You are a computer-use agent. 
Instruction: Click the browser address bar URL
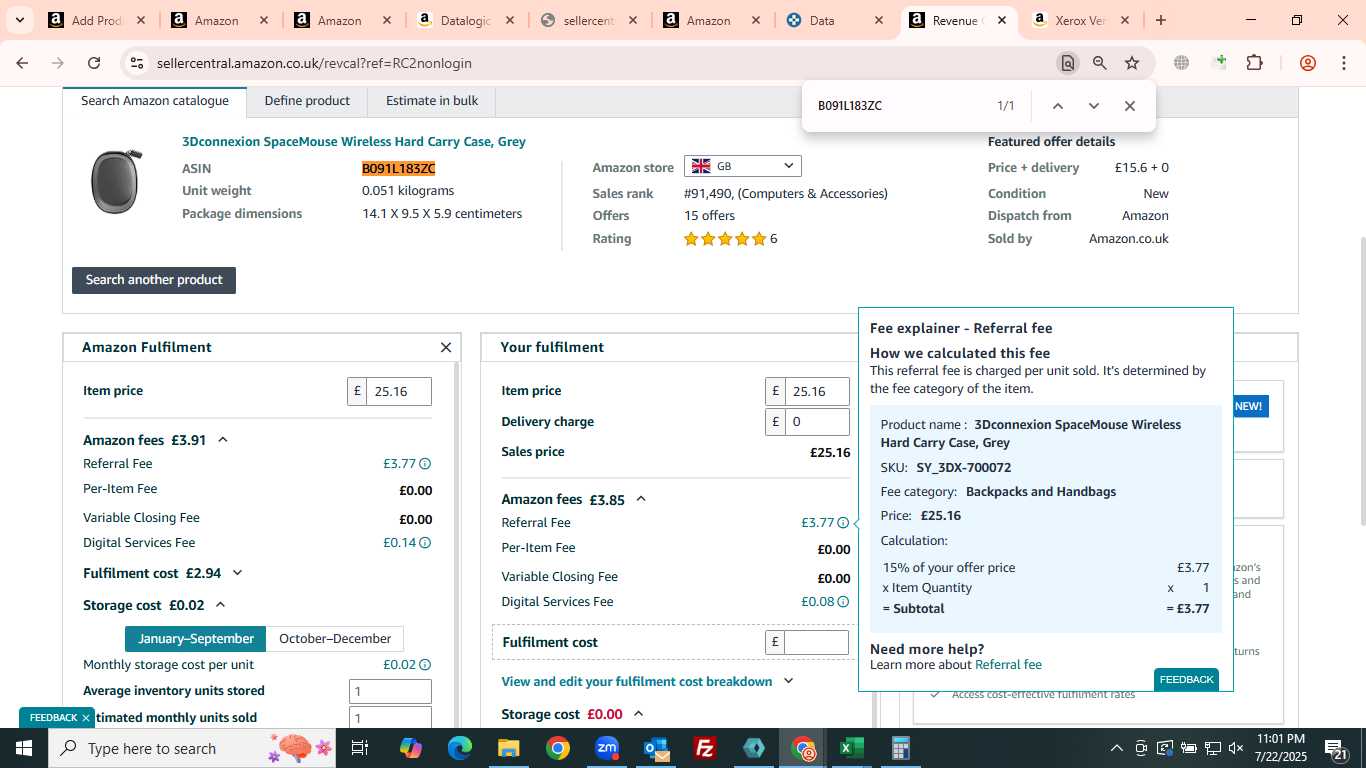[x=314, y=63]
